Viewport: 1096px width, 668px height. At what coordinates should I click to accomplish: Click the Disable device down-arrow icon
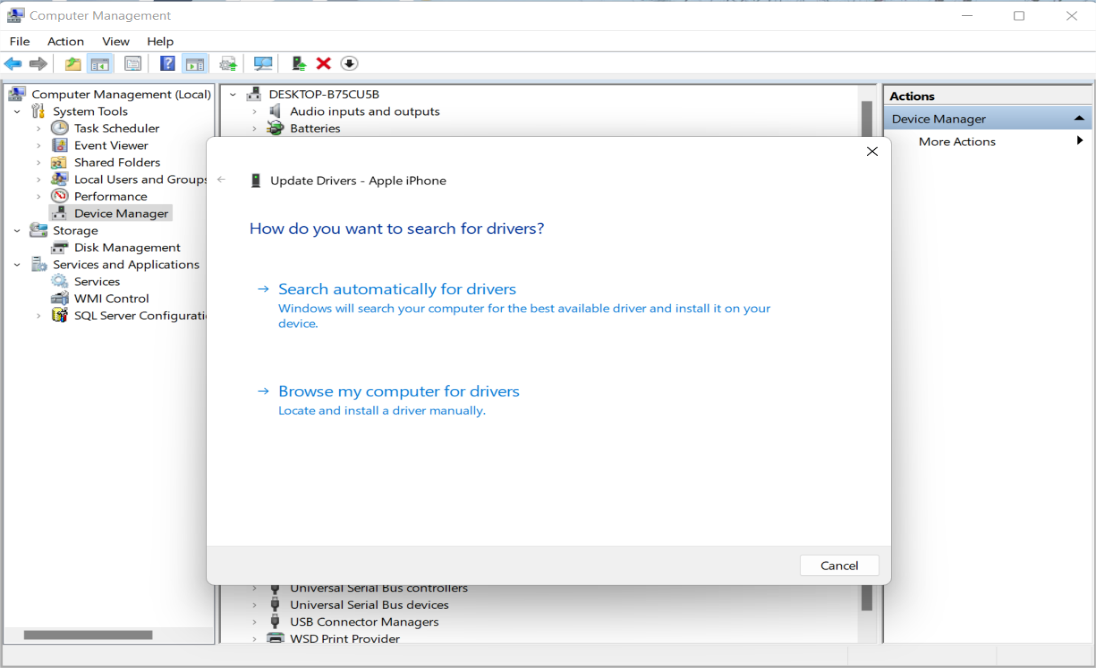tap(349, 64)
